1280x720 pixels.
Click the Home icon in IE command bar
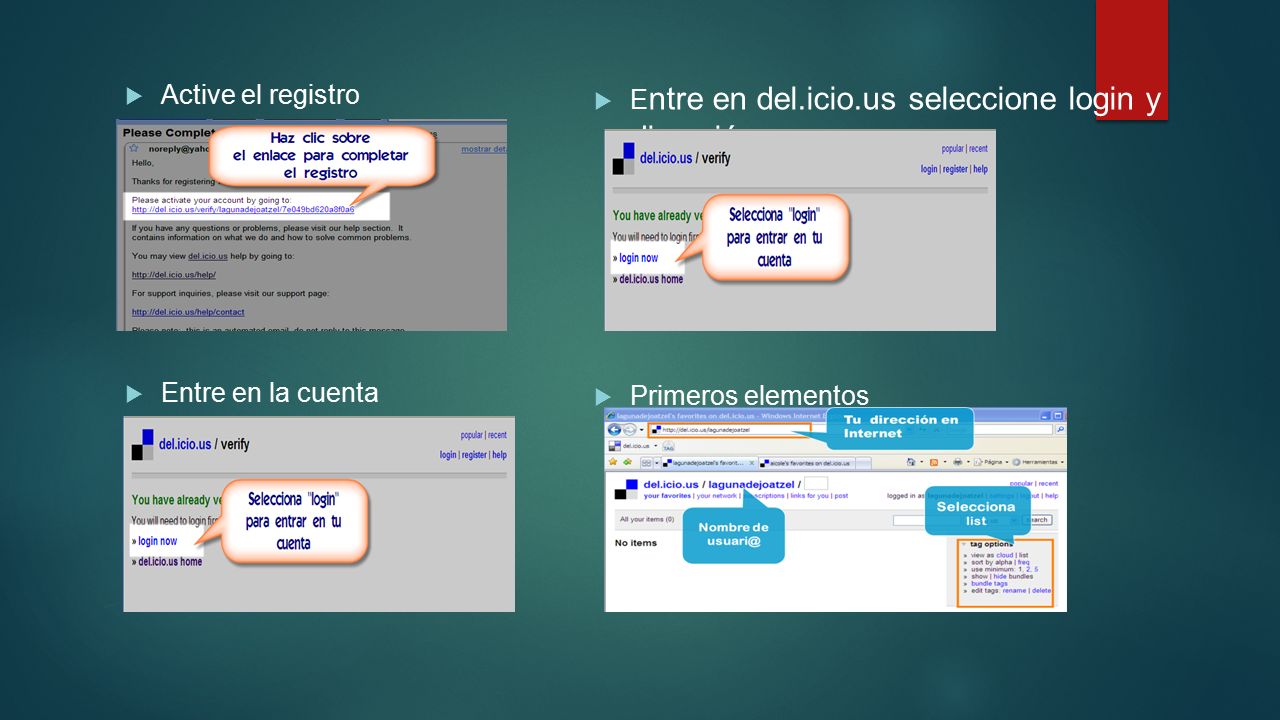(x=911, y=462)
